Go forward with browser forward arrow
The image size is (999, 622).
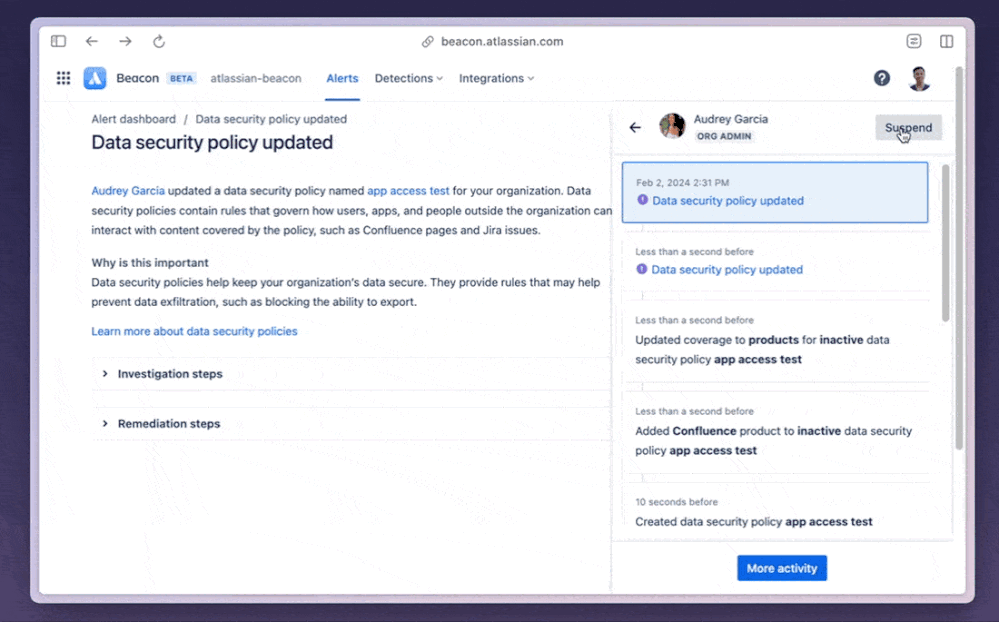[x=126, y=41]
